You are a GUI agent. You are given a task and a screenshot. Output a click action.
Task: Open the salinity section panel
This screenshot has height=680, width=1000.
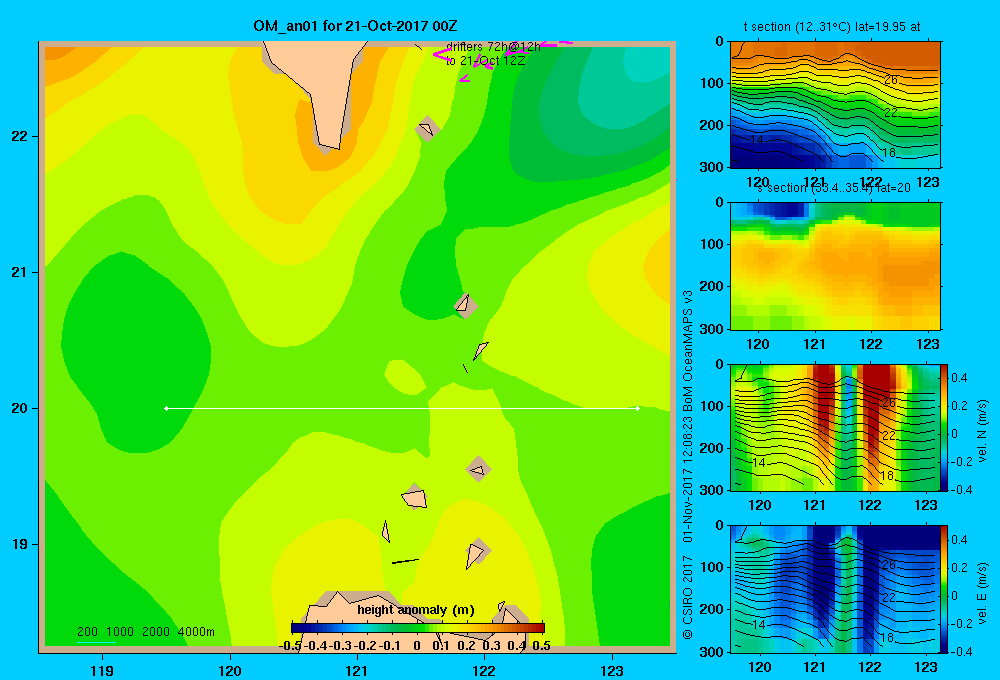(835, 266)
